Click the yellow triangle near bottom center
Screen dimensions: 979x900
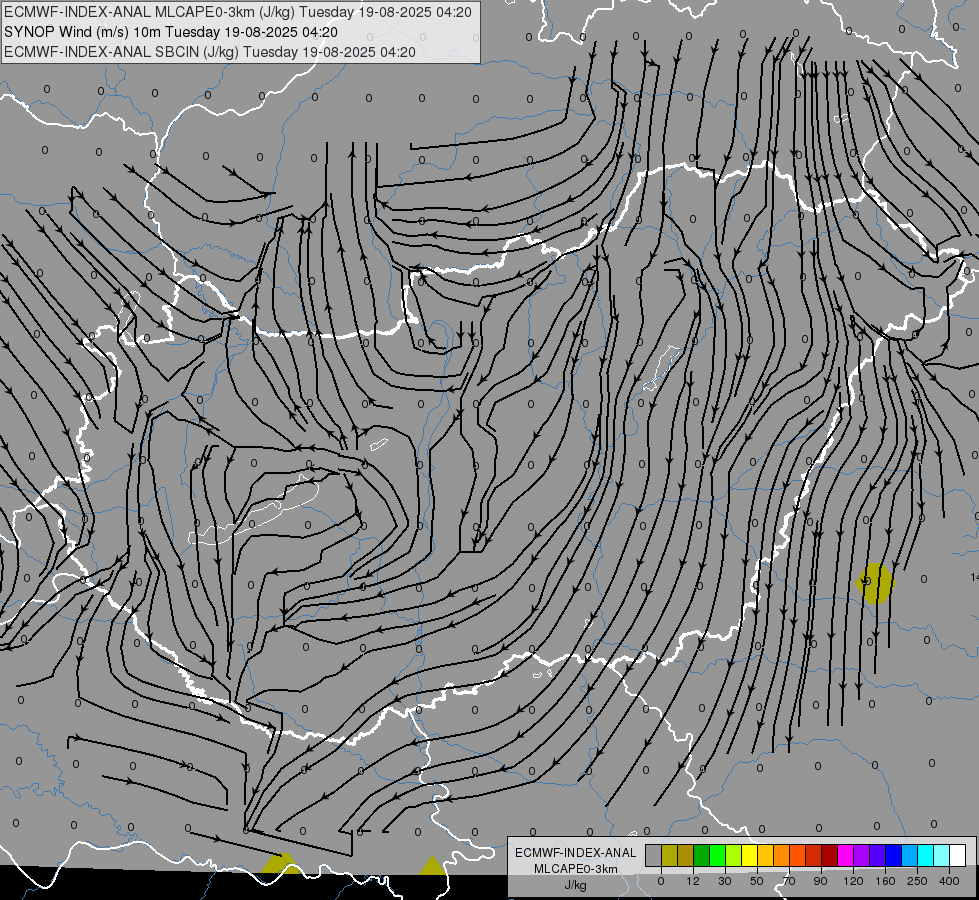point(431,866)
